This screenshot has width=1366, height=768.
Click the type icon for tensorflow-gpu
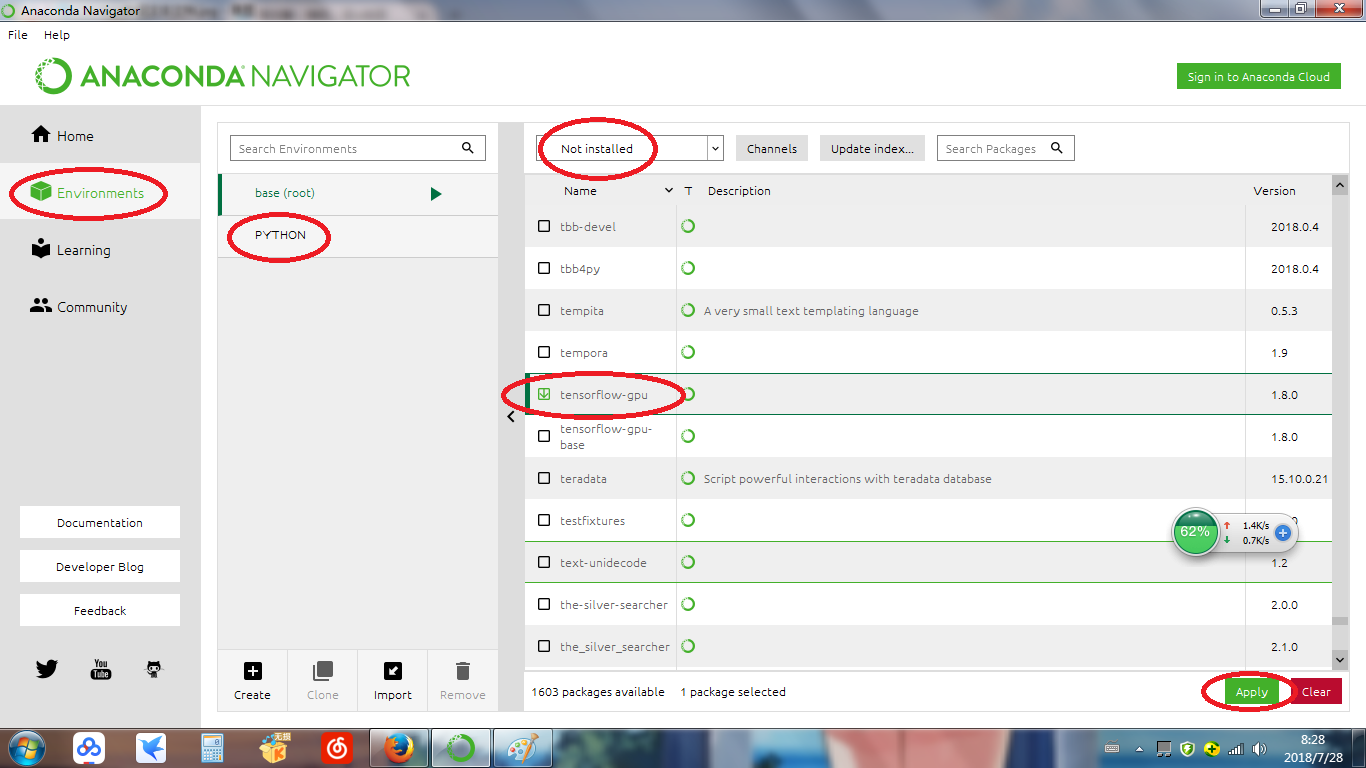(x=688, y=394)
